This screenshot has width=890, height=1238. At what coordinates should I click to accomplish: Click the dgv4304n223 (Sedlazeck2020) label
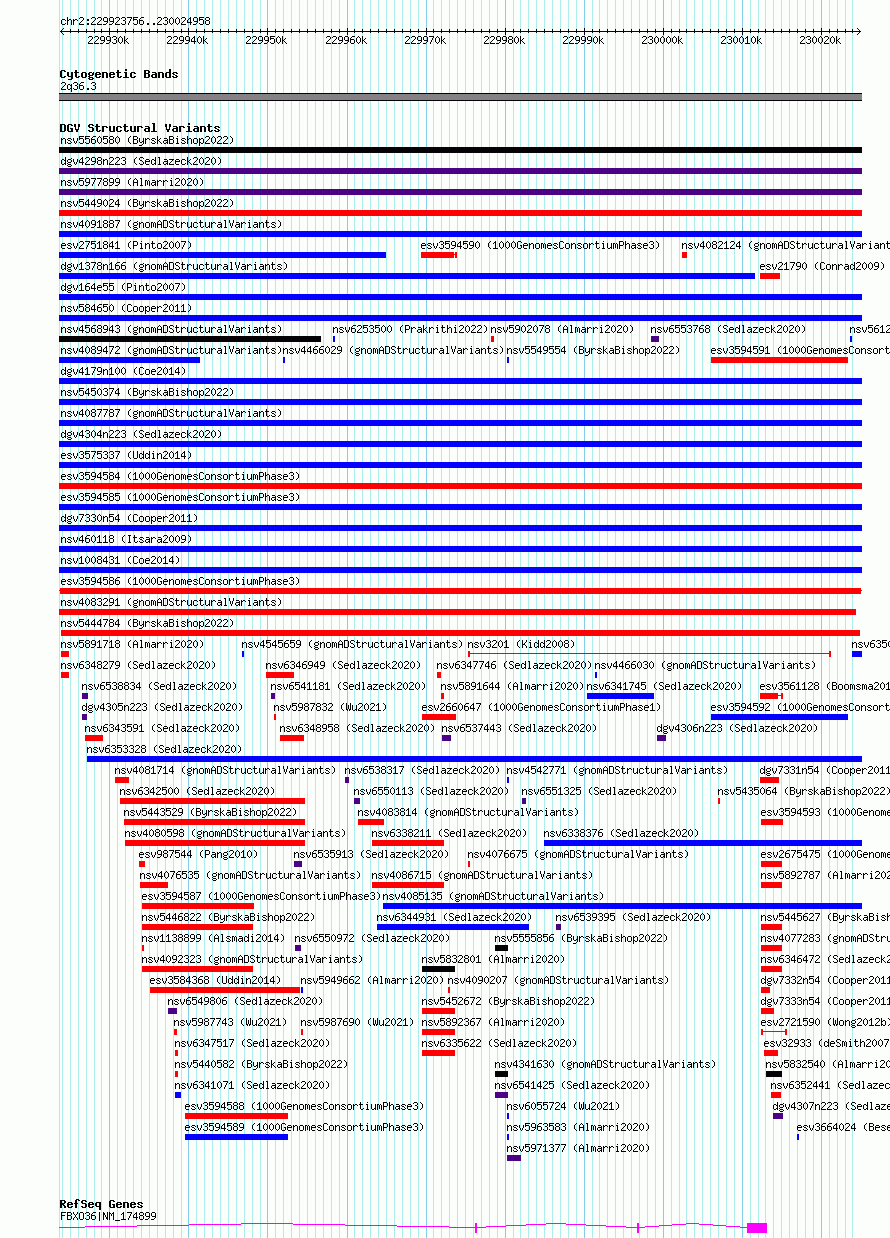[x=141, y=434]
